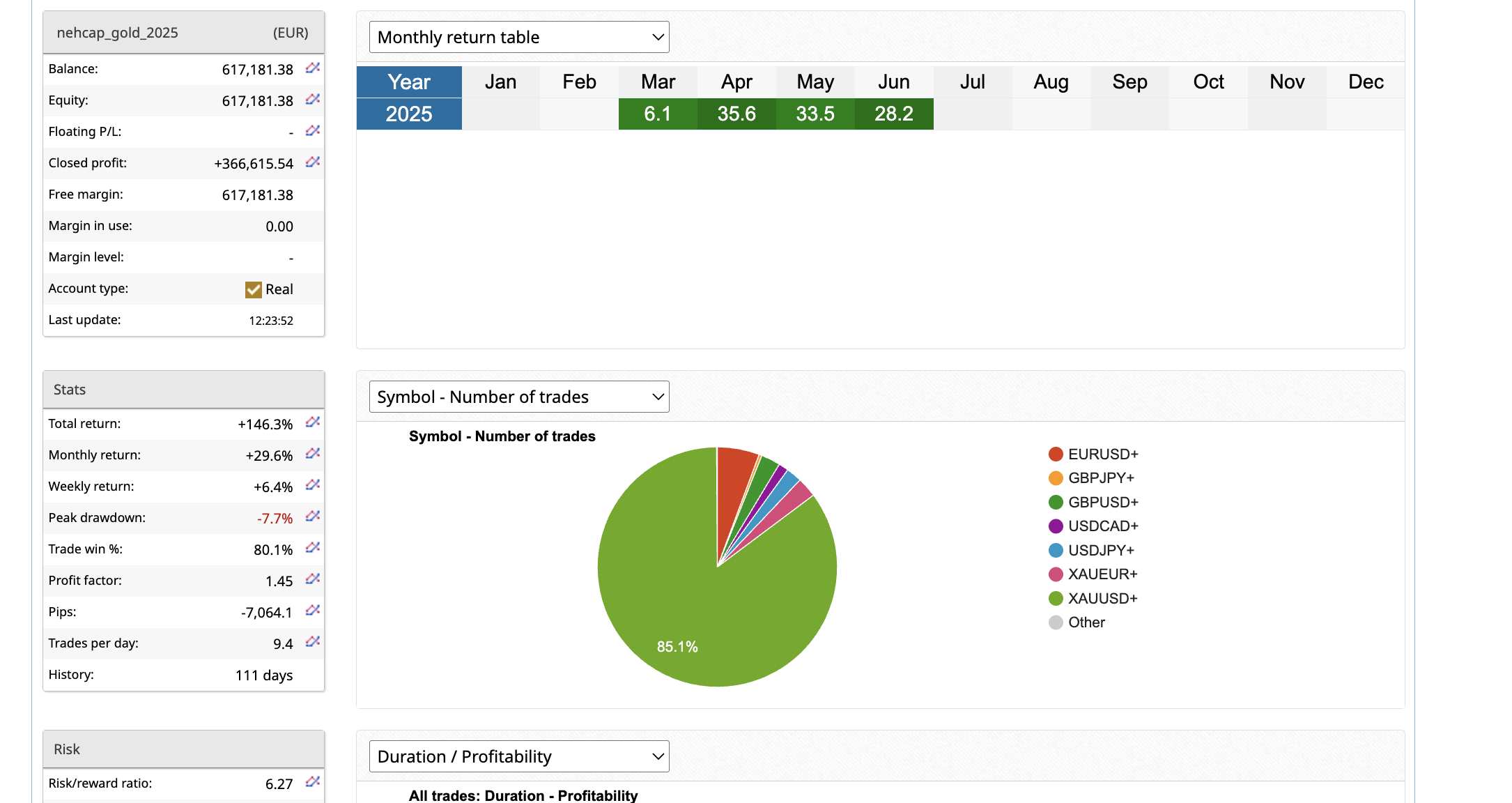Viewport: 1512px width, 803px height.
Task: Toggle EURUSD+ legend entry
Action: tap(1102, 454)
